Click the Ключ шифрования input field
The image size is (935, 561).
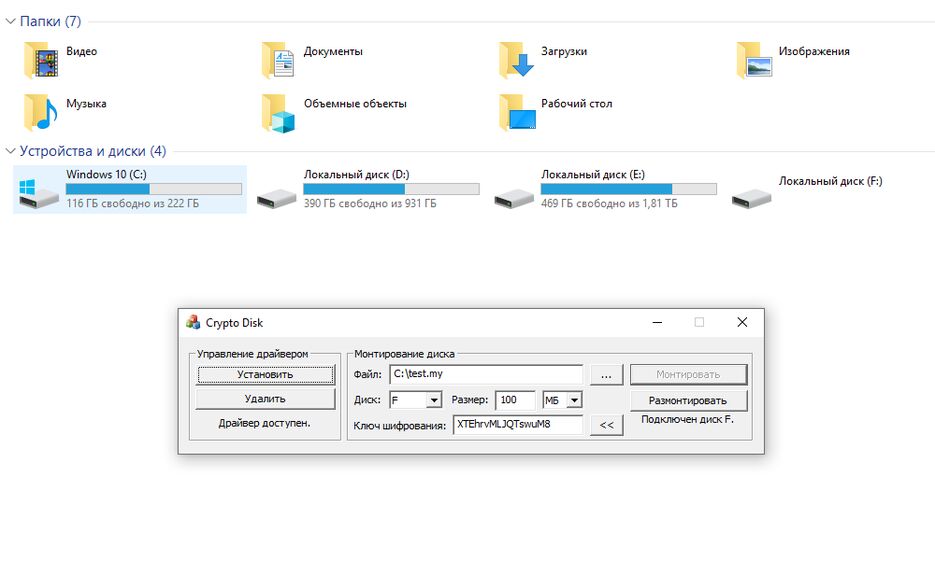pyautogui.click(x=518, y=424)
